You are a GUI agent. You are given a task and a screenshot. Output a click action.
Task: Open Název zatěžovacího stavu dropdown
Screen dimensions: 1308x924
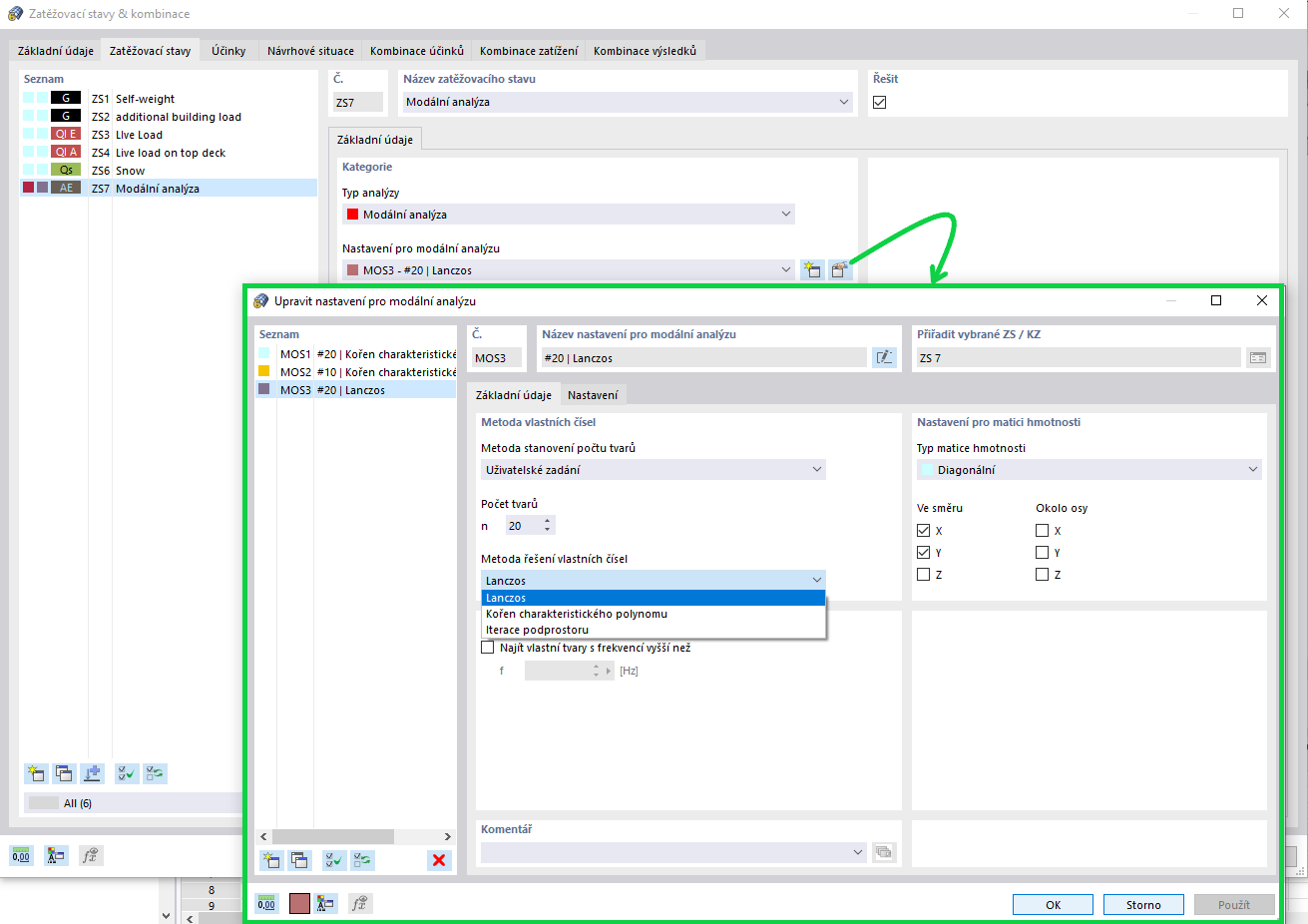628,102
